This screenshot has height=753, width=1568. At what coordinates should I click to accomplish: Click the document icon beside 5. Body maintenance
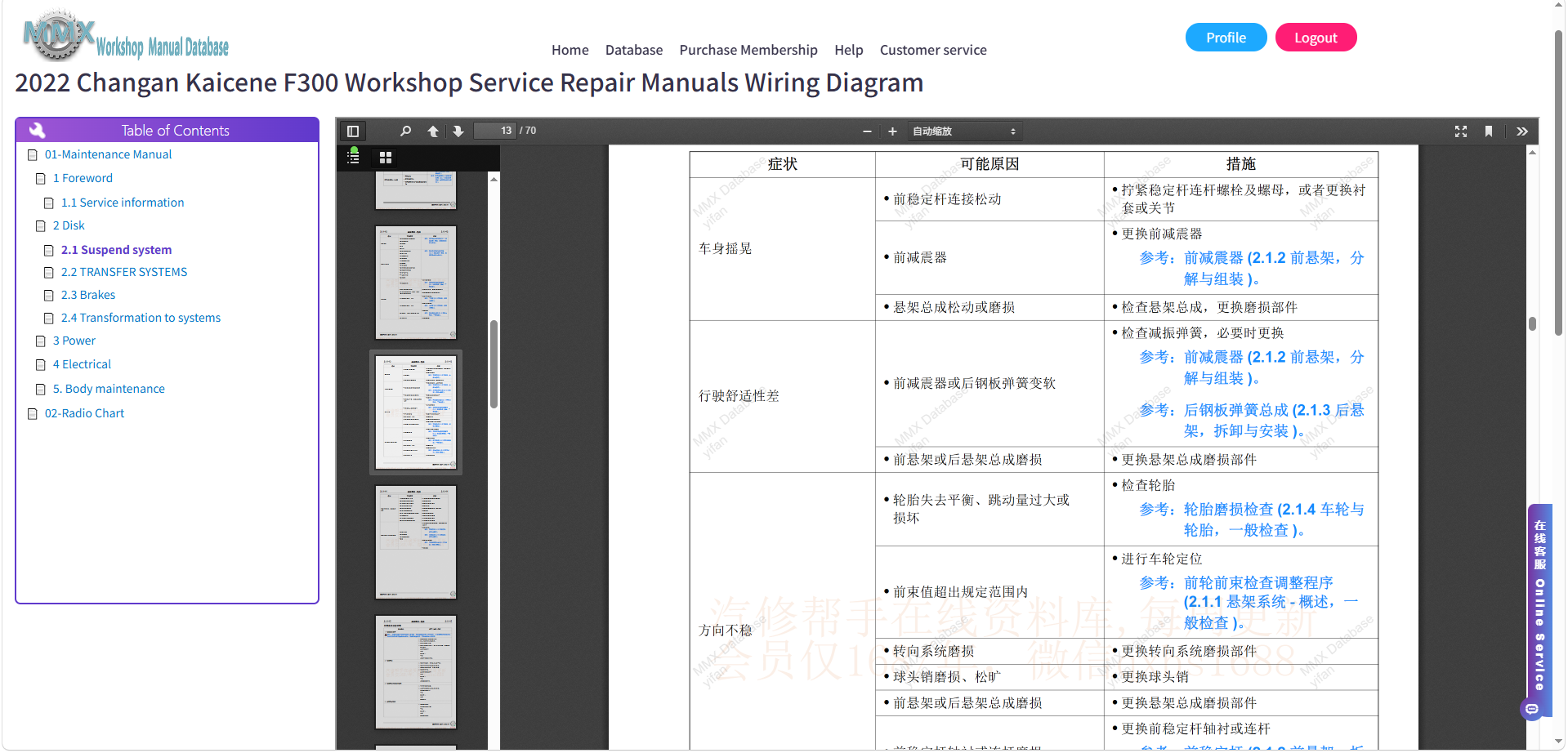click(x=41, y=390)
